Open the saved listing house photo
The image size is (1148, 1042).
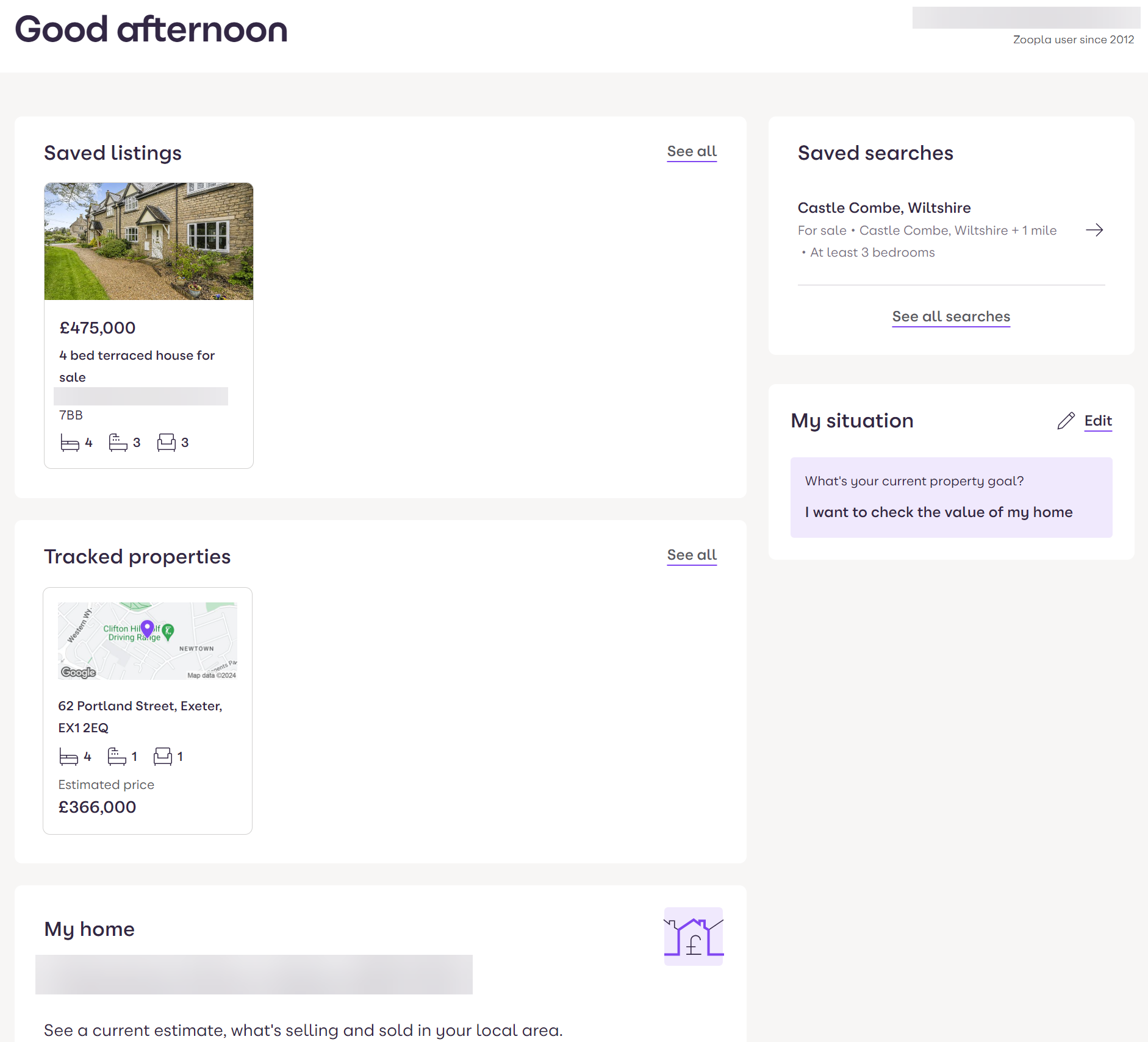click(149, 241)
